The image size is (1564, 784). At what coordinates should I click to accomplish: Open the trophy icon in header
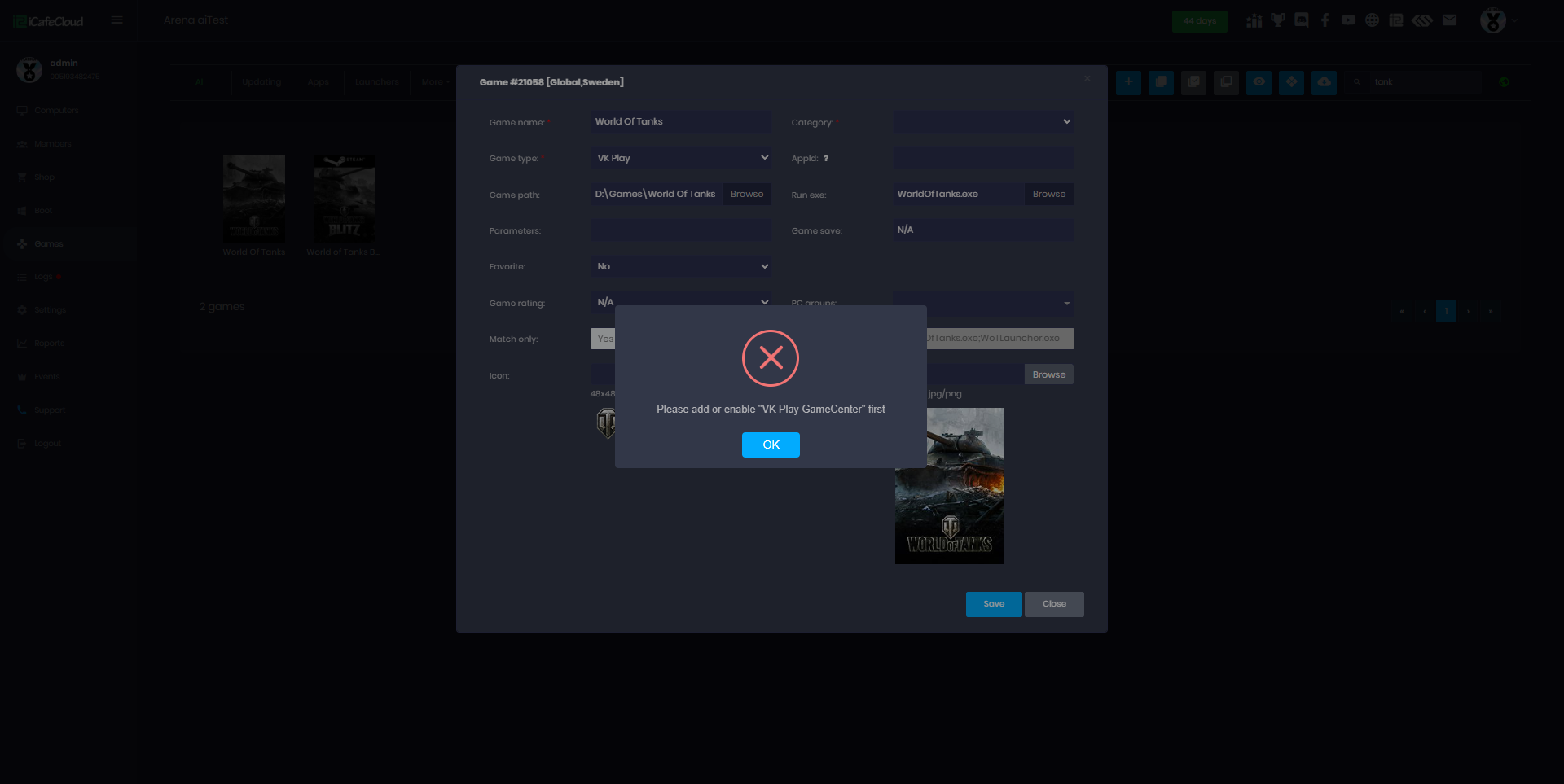pos(1277,20)
